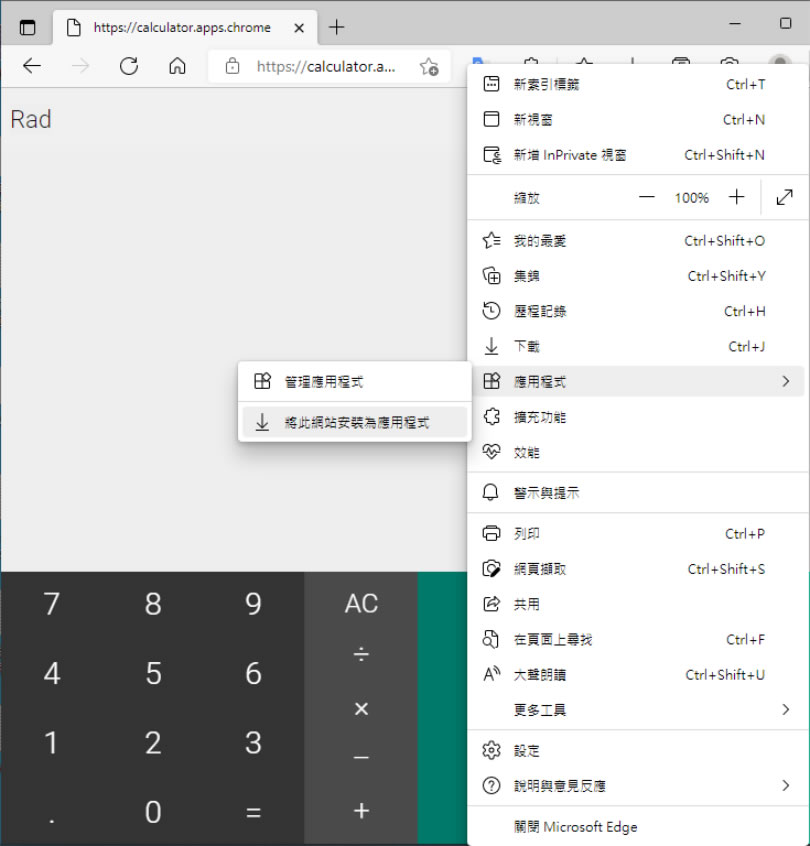Tap calculator digit 3

253,743
